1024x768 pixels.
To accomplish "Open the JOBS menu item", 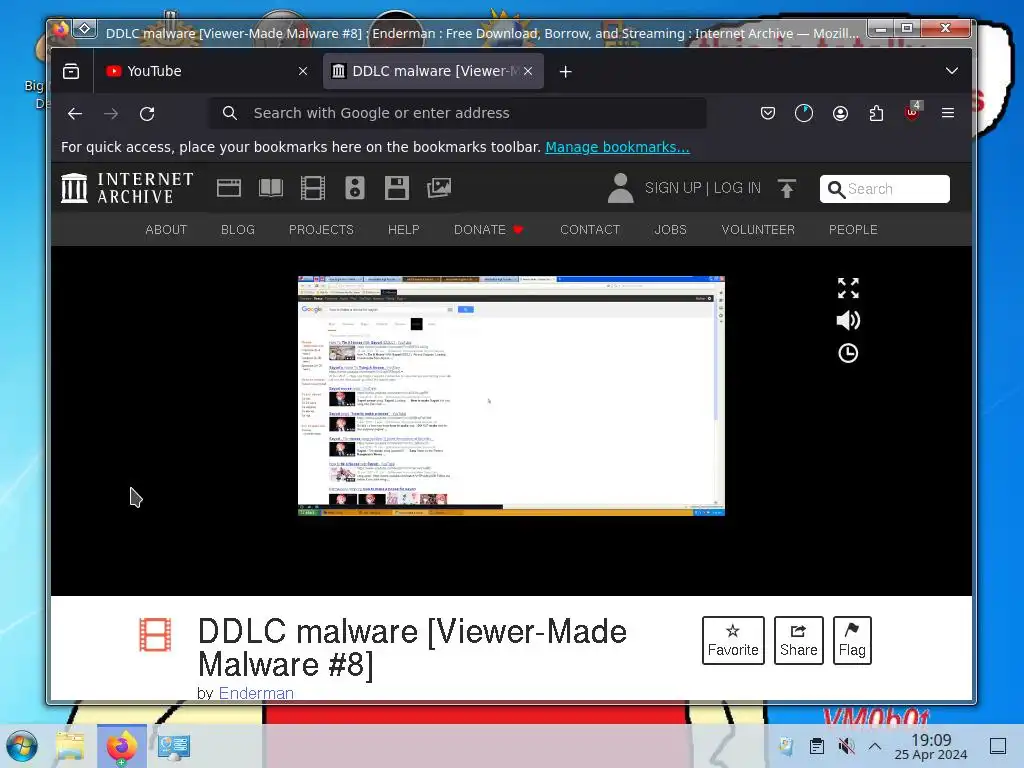I will (x=670, y=230).
